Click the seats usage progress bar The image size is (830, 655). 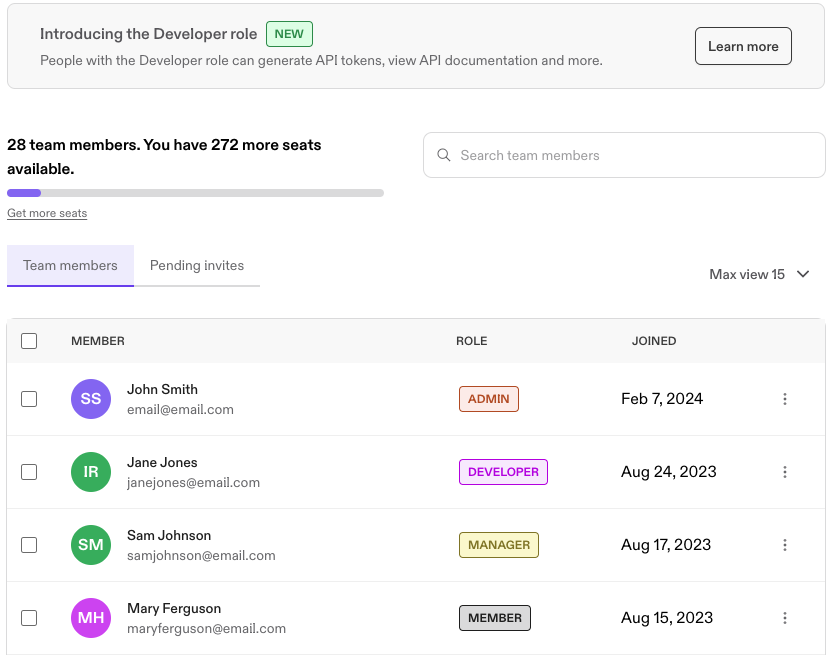(x=195, y=193)
